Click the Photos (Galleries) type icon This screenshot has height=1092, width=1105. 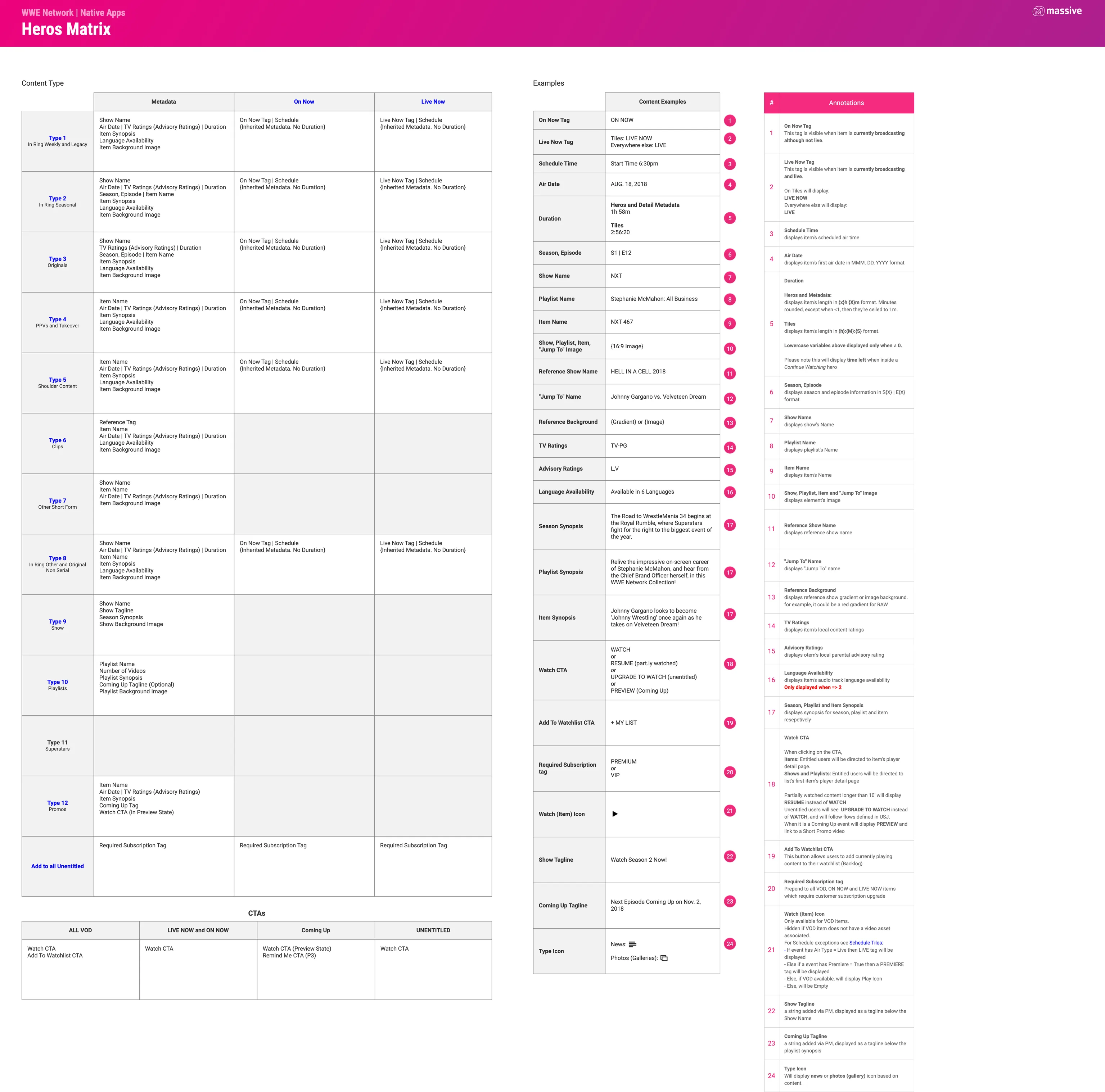pos(664,958)
